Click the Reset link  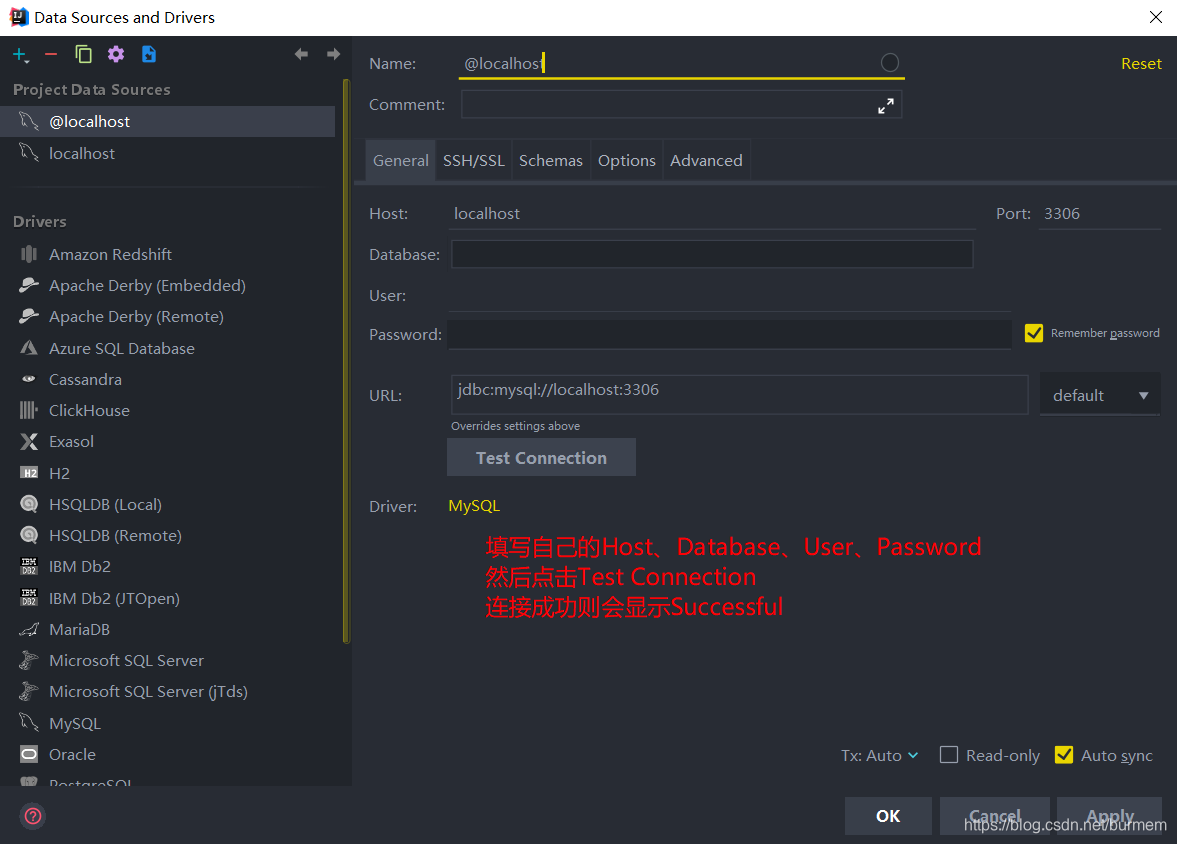[x=1141, y=64]
